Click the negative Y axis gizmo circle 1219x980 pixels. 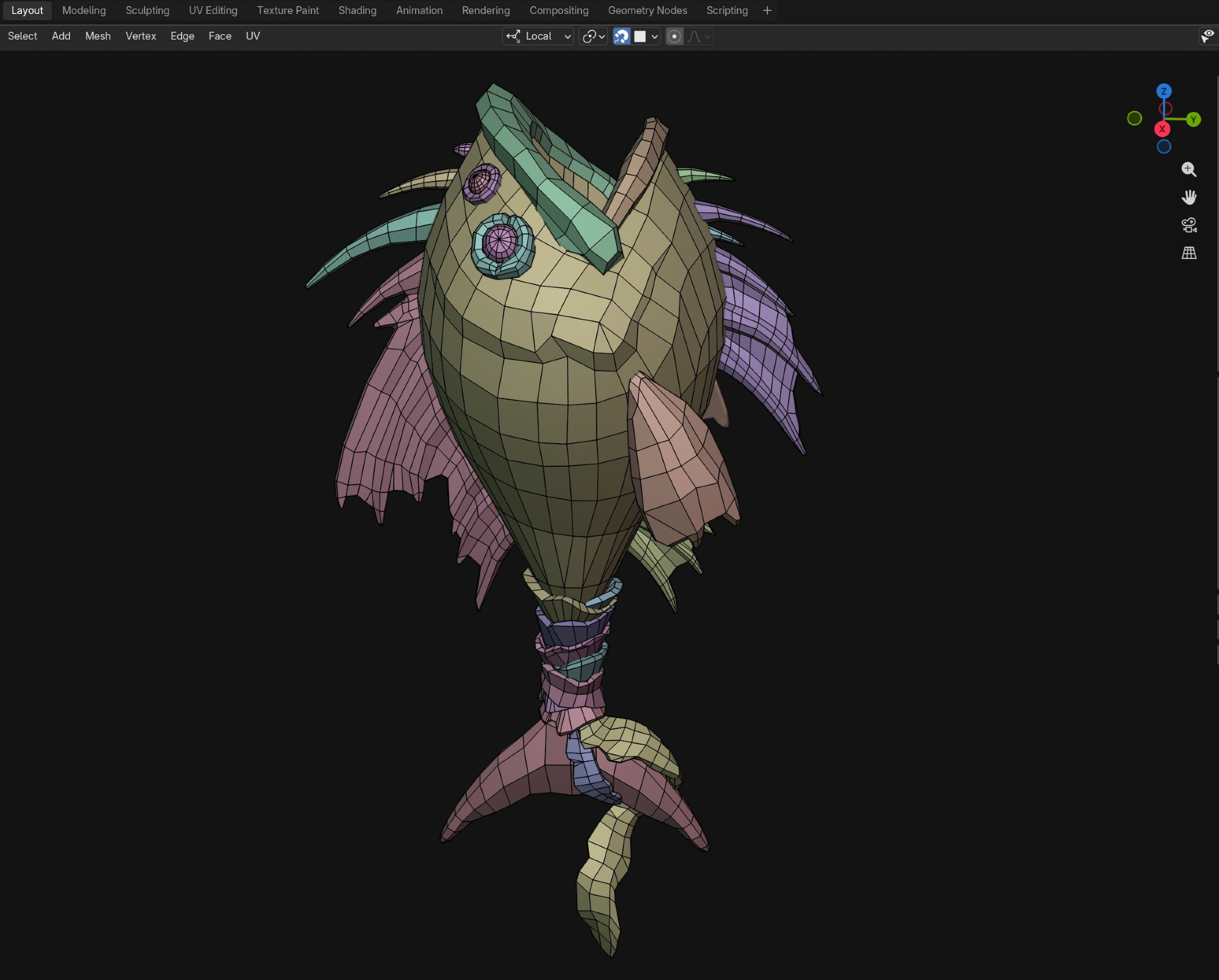[x=1134, y=118]
